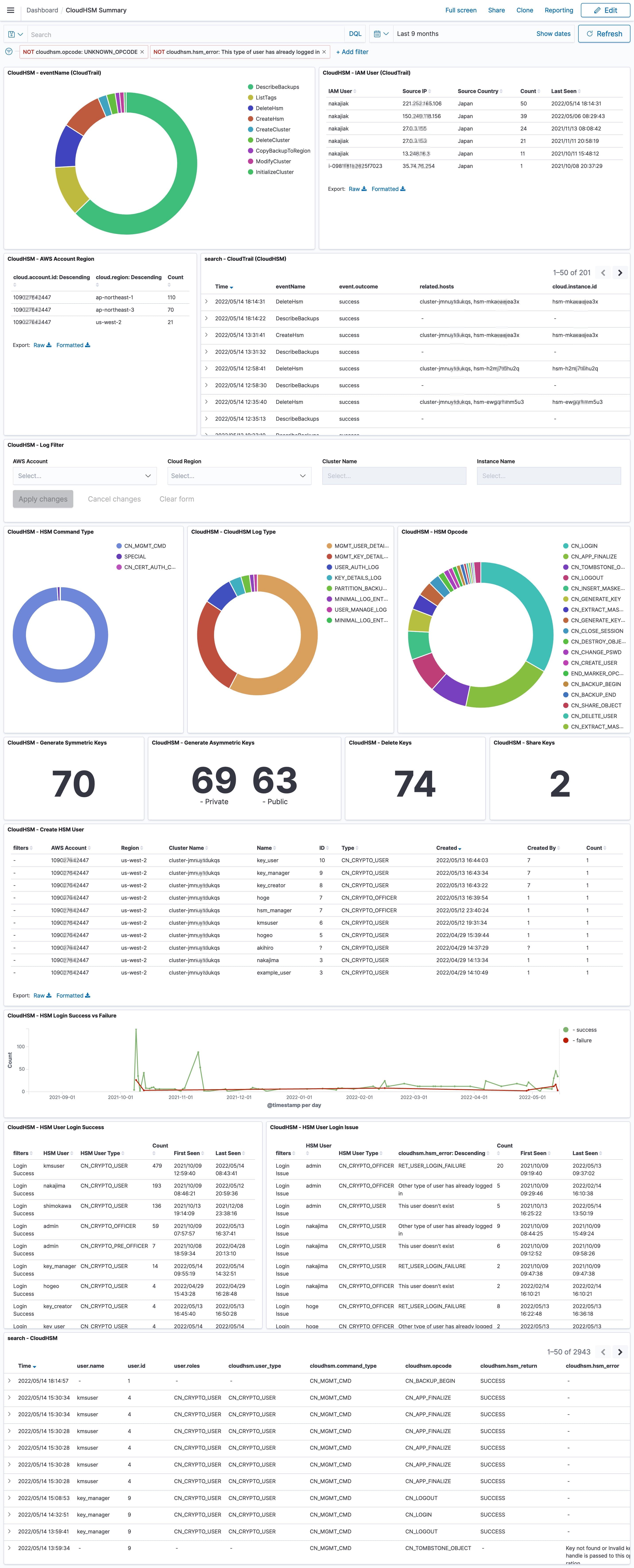Open the Clone menu item

524,10
